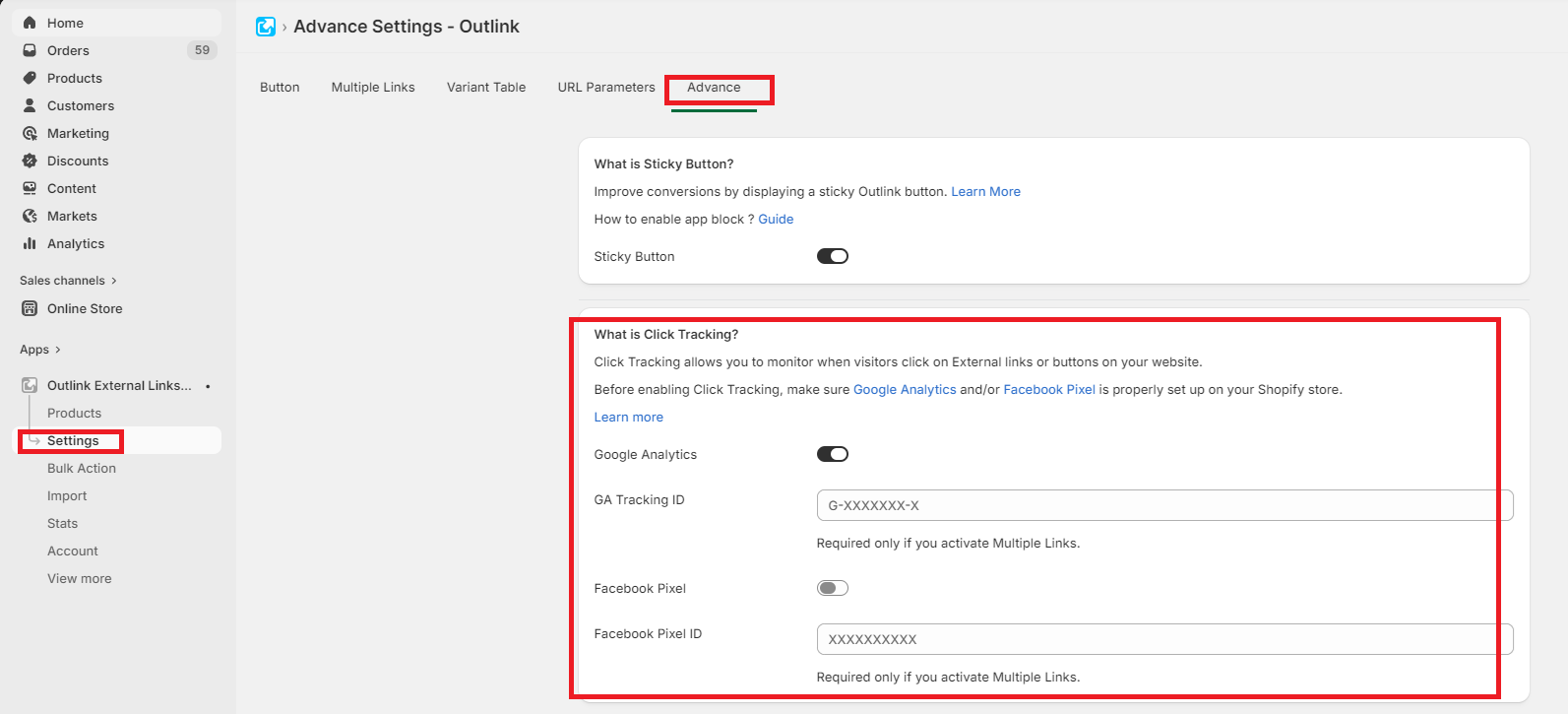Click the pin dot next to Outlink External Links
This screenshot has height=714, width=1568.
click(x=208, y=386)
